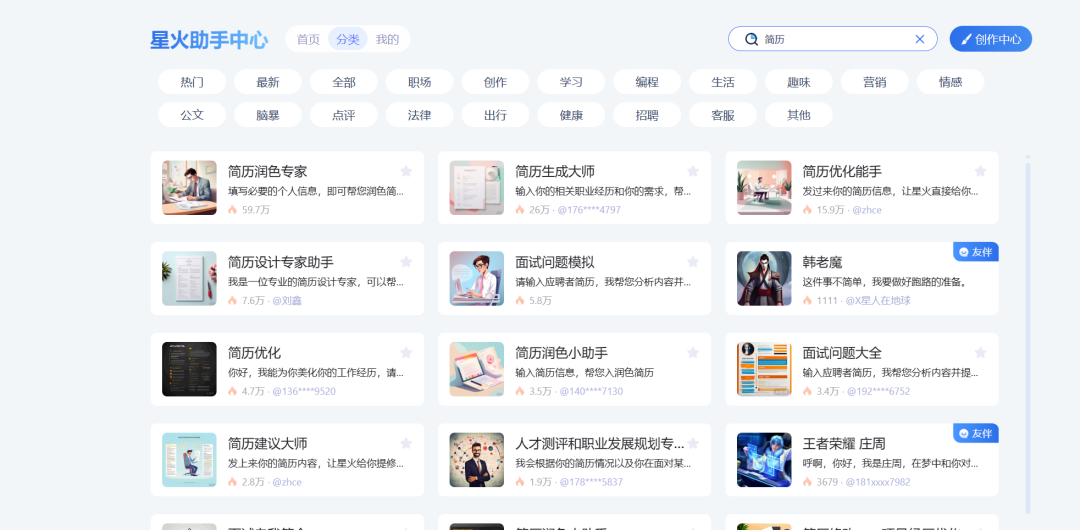Open 韩老魔 character avatar

click(x=764, y=278)
